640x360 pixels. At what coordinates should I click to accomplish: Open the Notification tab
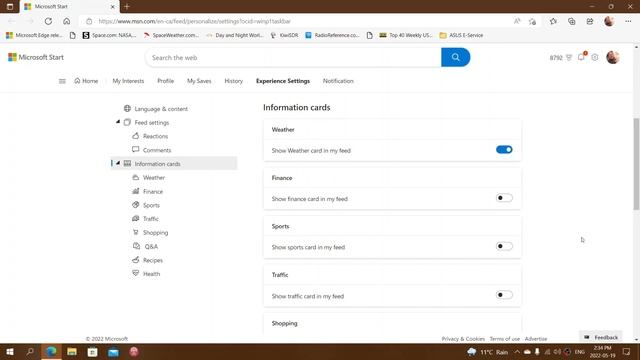[x=338, y=81]
